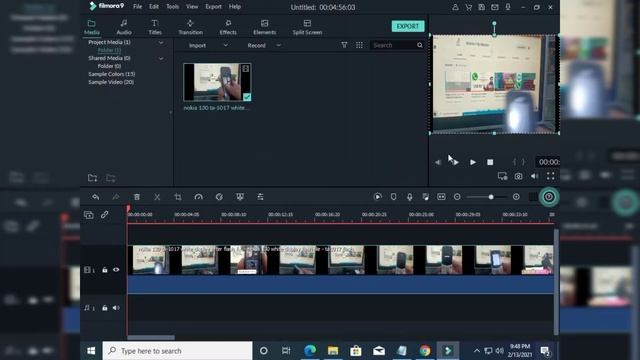
Task: Select Sample Video (20)
Action: (x=111, y=82)
